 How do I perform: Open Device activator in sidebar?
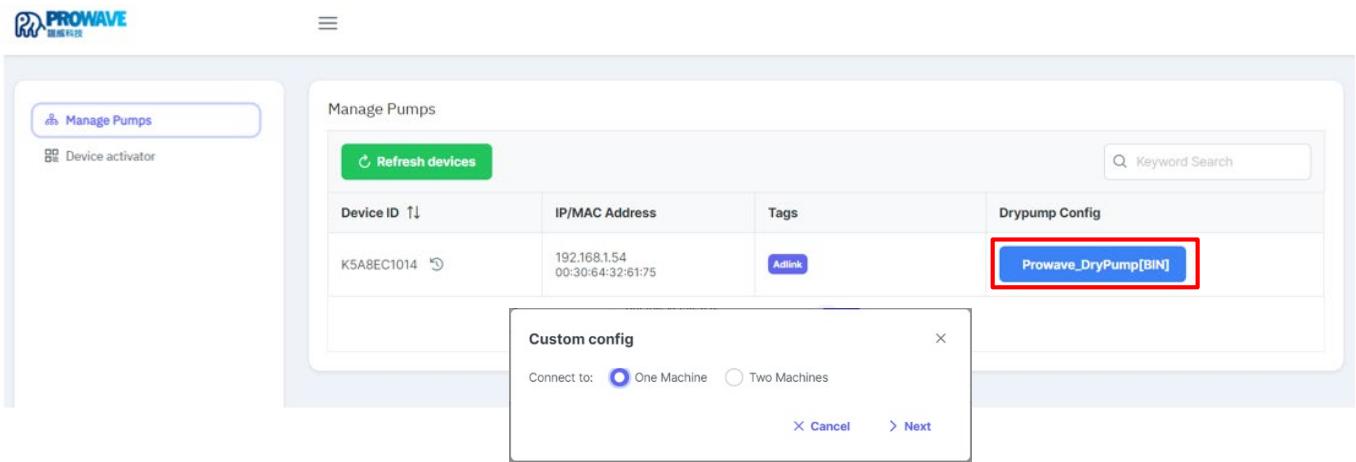[x=100, y=156]
